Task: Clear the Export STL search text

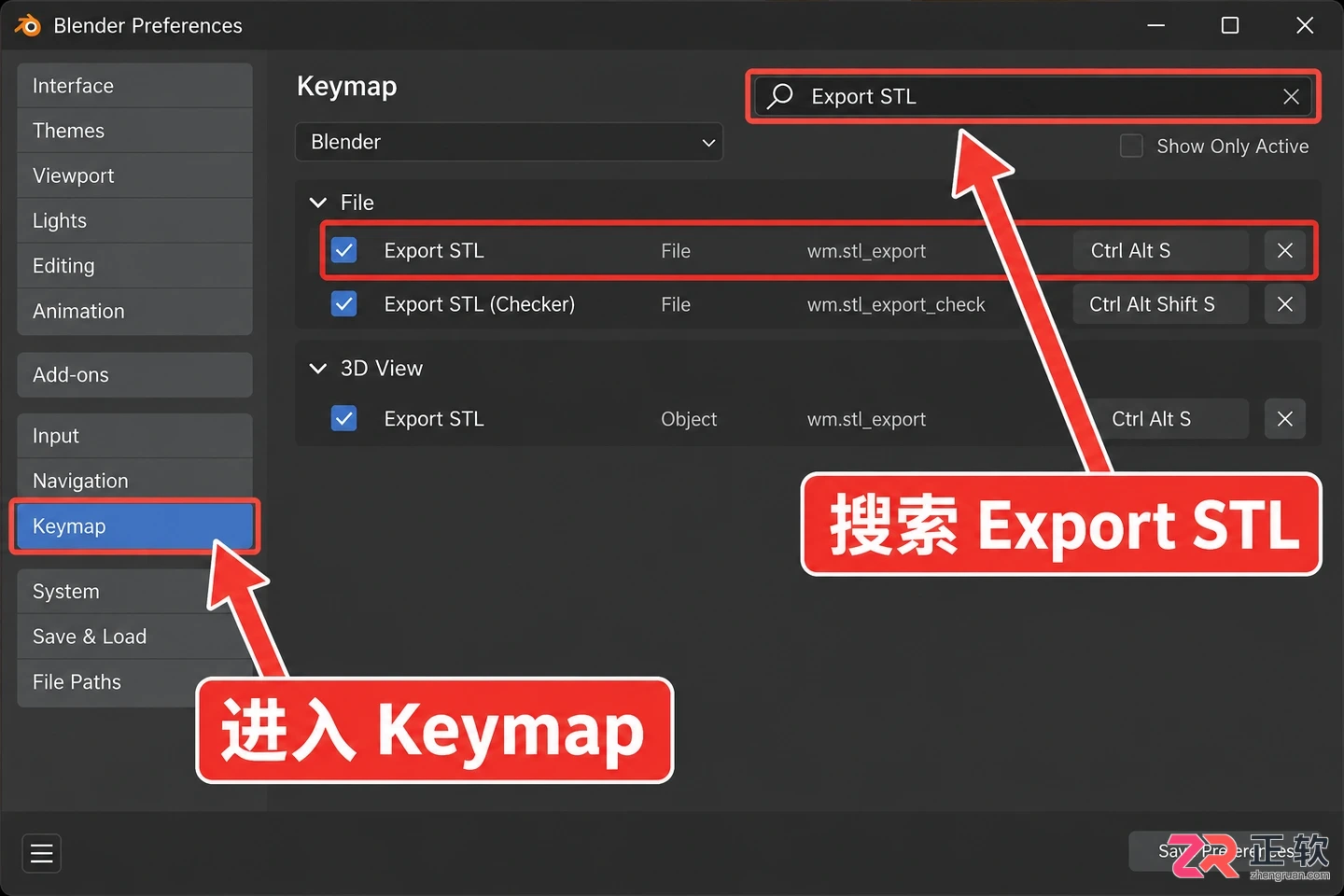Action: (x=1291, y=96)
